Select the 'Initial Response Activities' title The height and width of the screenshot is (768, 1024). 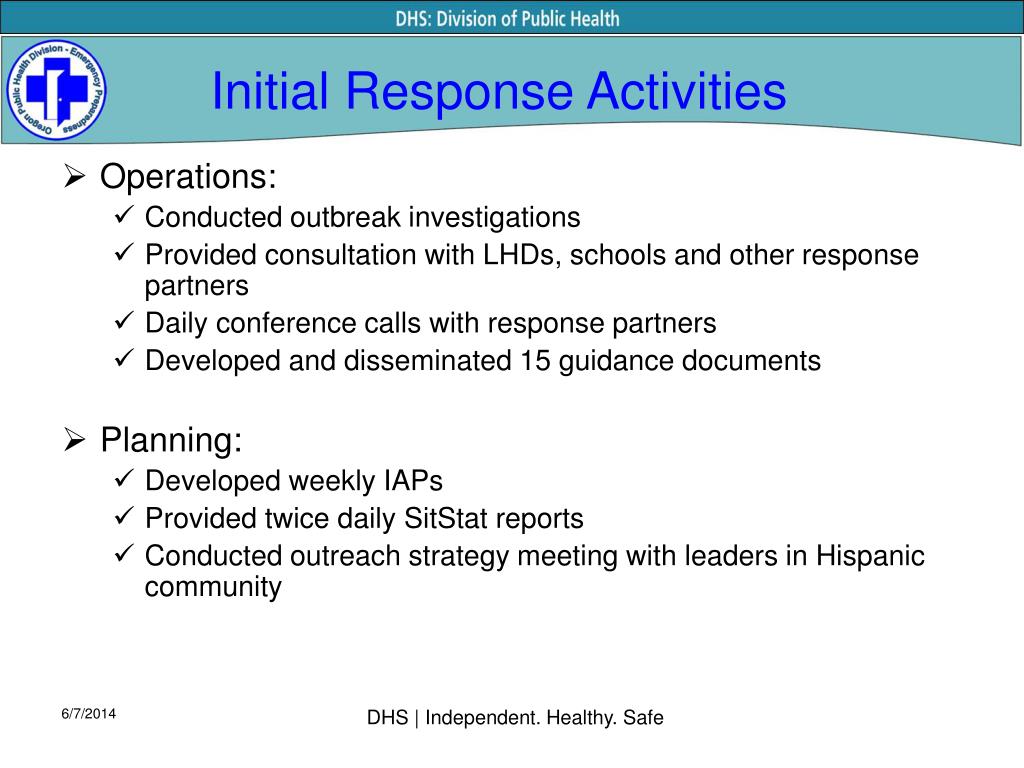coord(499,91)
